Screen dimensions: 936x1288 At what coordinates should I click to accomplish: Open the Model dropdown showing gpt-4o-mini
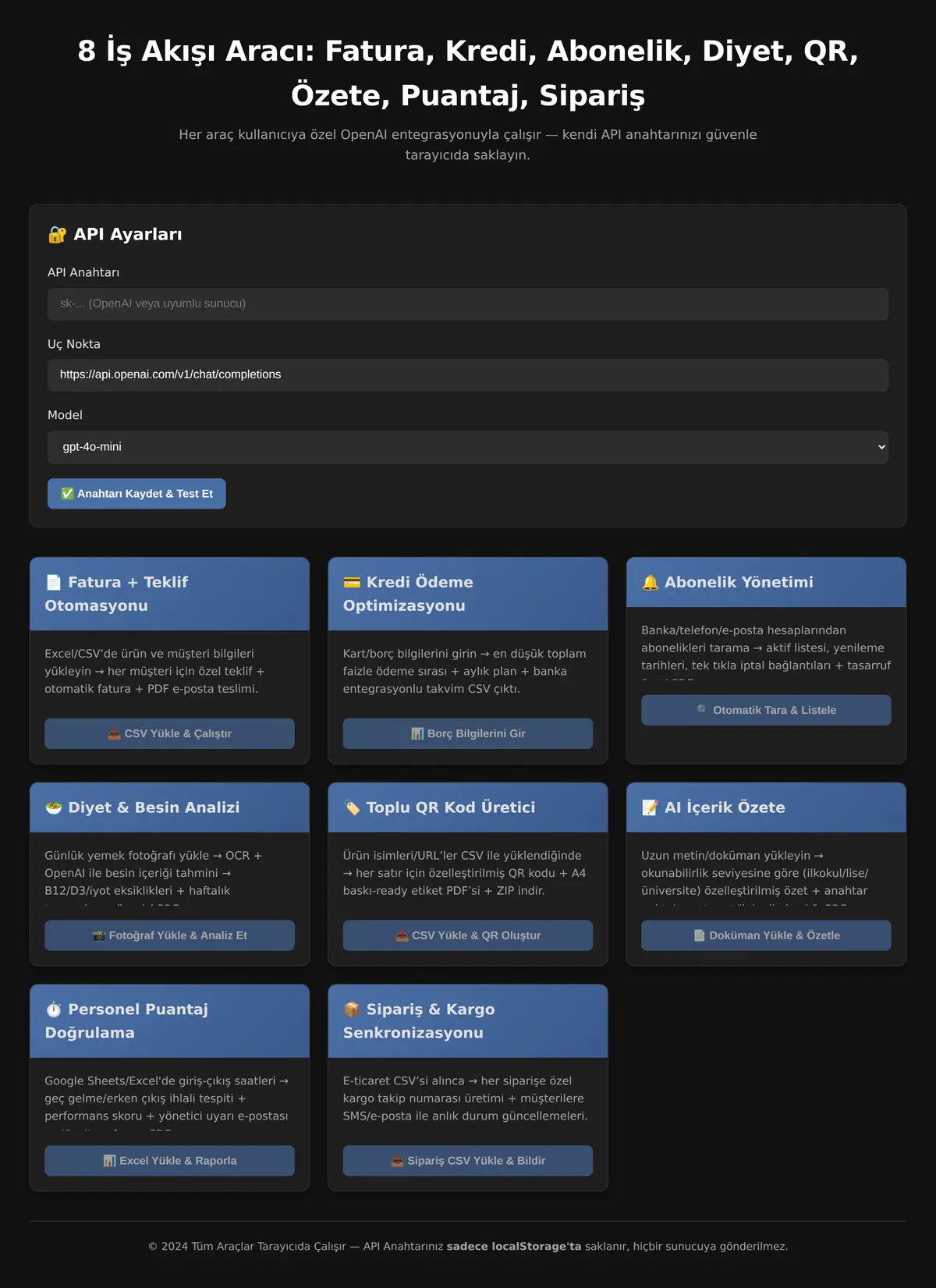(x=468, y=447)
